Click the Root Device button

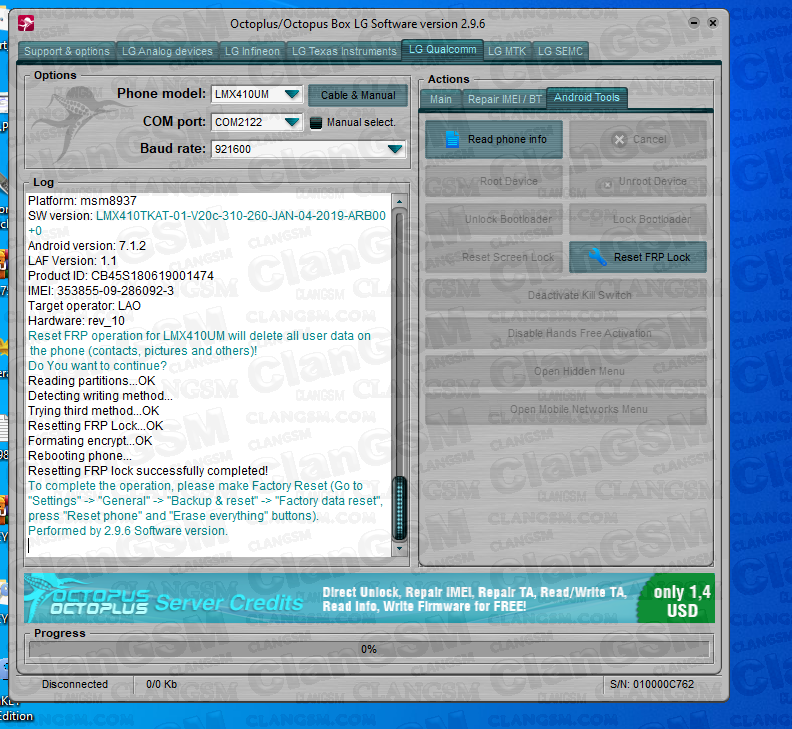coord(494,181)
